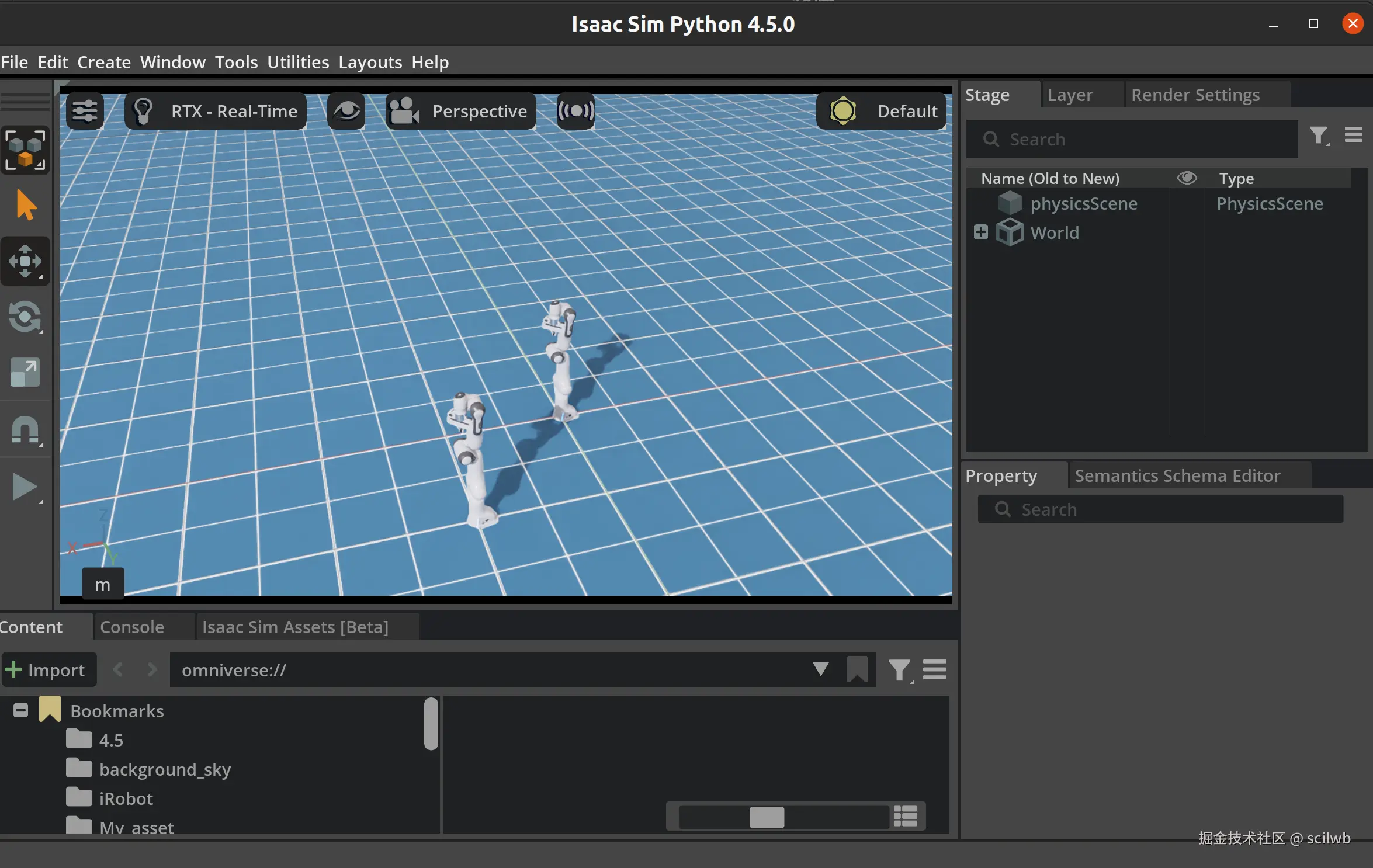Open the Perspective camera menu
Viewport: 1373px width, 868px height.
pyautogui.click(x=461, y=111)
